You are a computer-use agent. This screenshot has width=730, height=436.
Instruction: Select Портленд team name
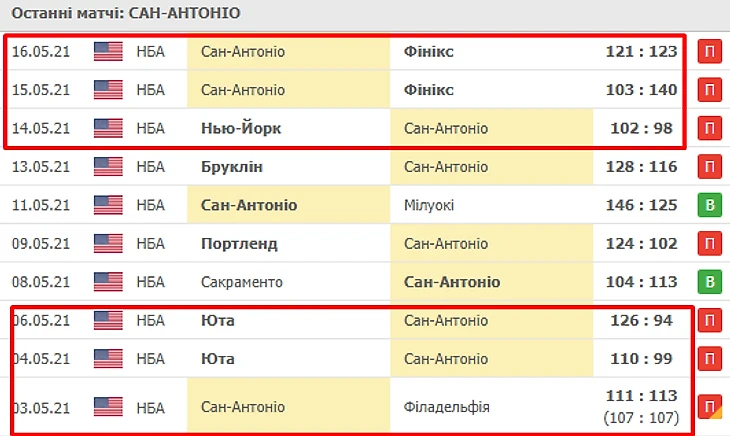(x=239, y=243)
